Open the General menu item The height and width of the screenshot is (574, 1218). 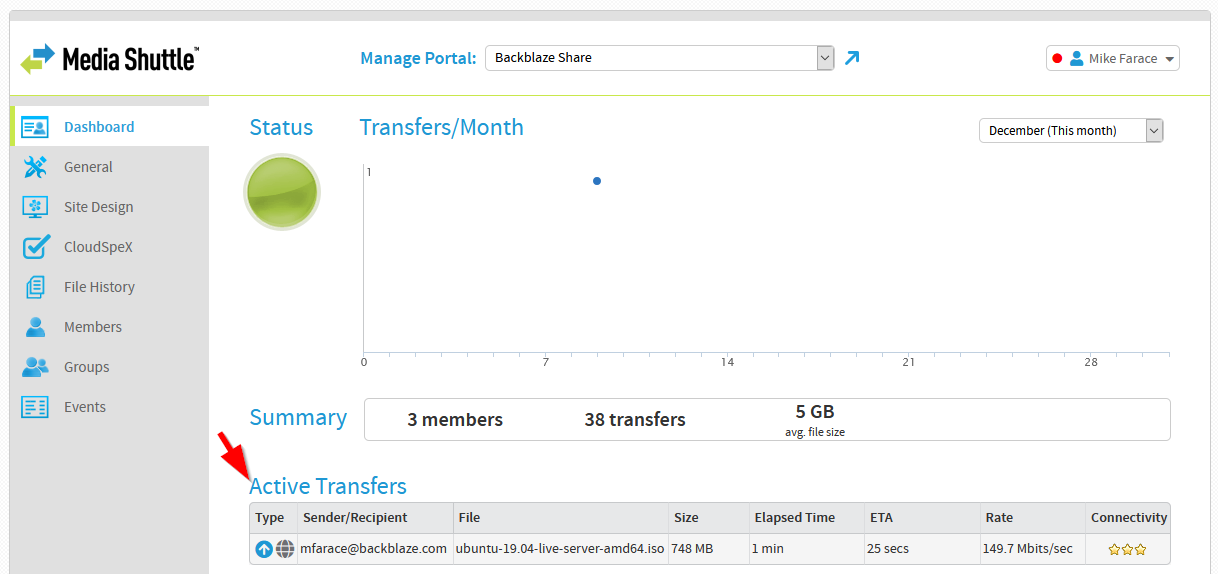point(88,167)
